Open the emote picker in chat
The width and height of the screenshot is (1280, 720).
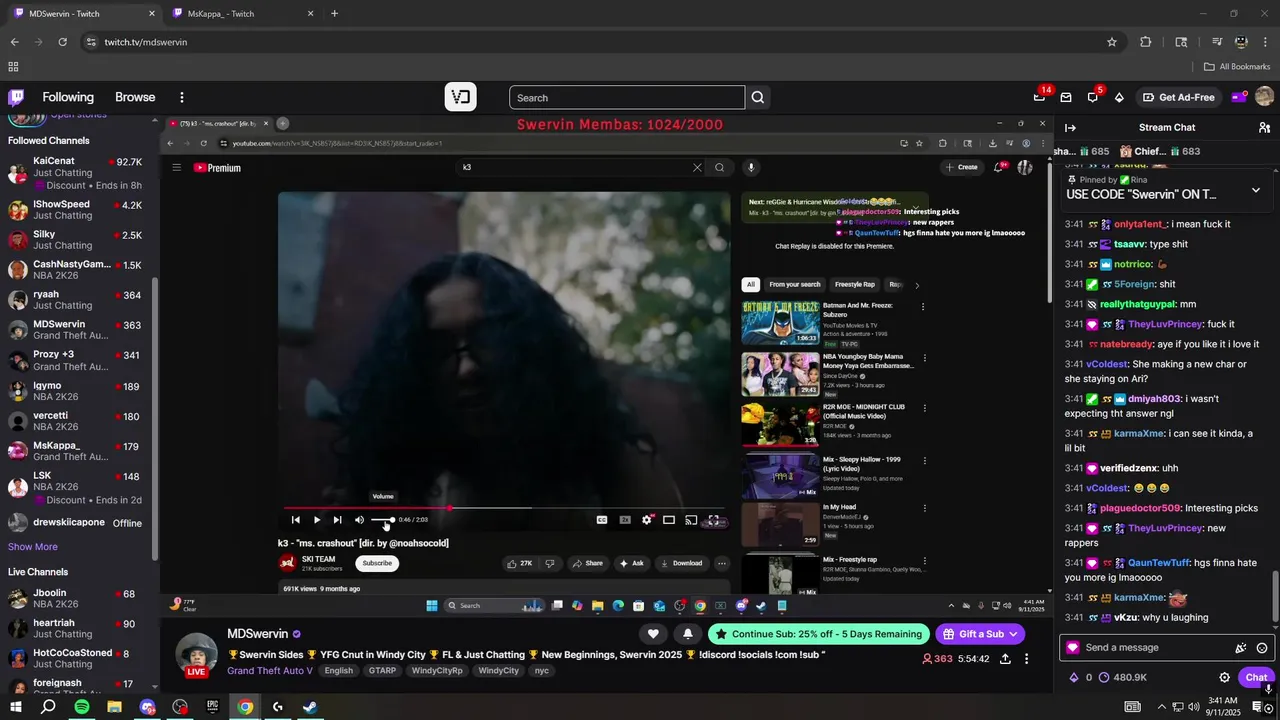coord(1262,648)
